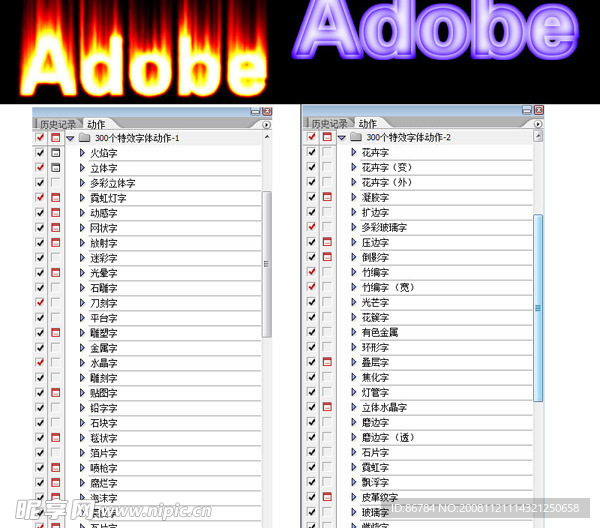
Task: Click right panel vertical scrollbar thumb
Action: 538,308
